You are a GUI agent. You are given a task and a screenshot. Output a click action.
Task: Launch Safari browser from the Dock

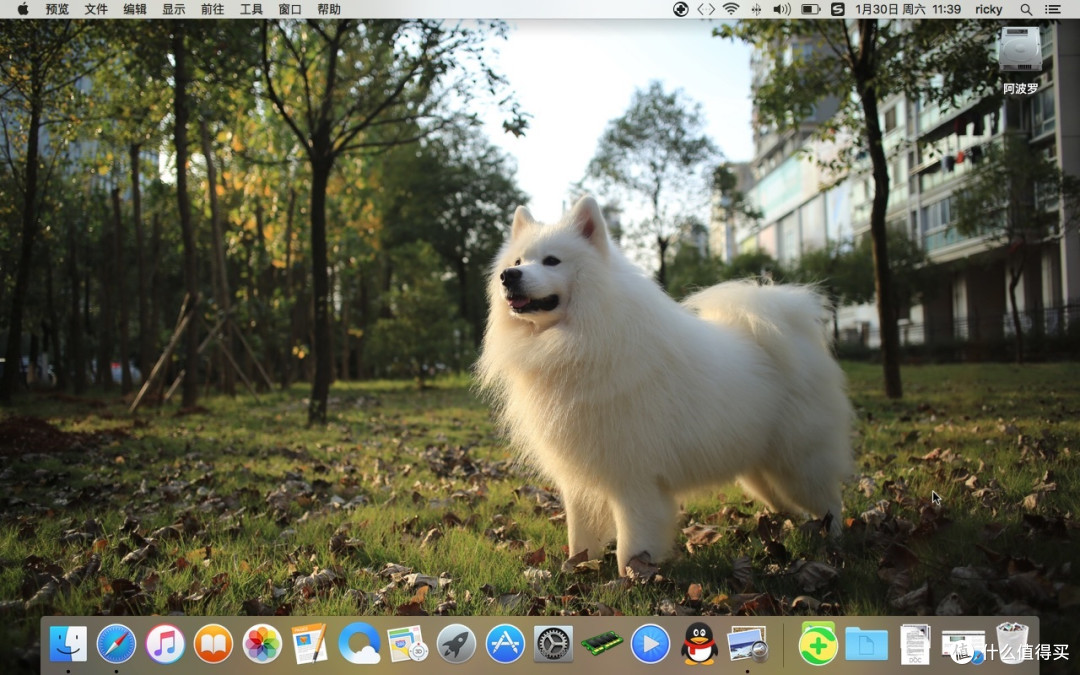[116, 643]
